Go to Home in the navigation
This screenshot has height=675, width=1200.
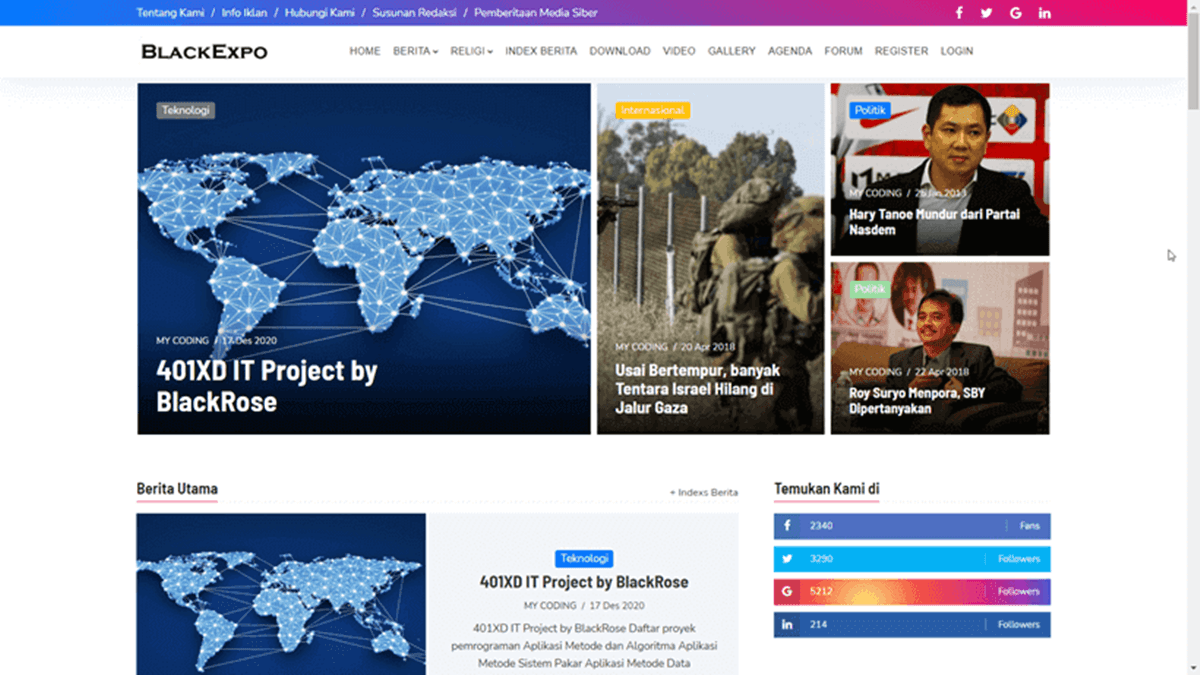[x=365, y=51]
